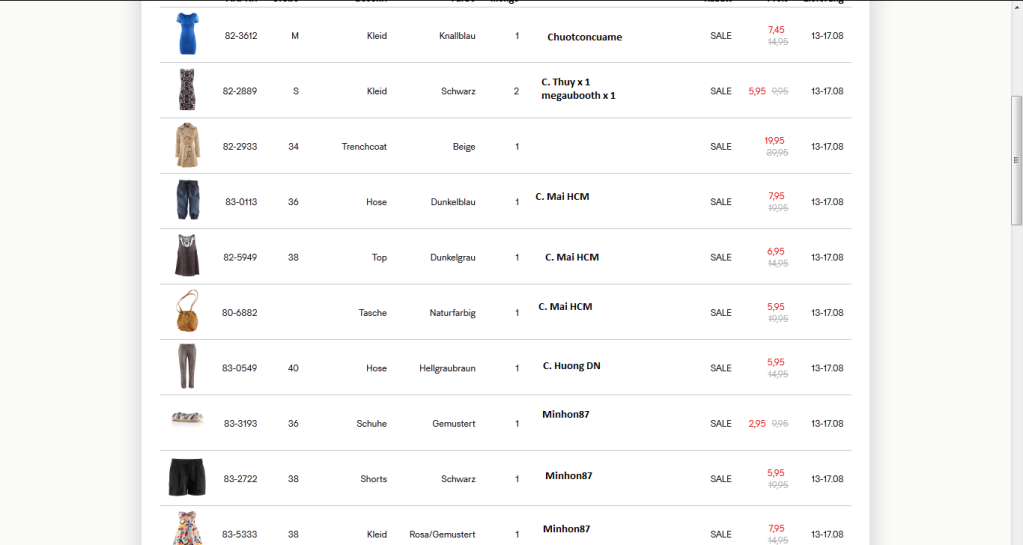This screenshot has width=1023, height=545.
Task: Select the beige trenchcoat thumbnail
Action: point(187,146)
